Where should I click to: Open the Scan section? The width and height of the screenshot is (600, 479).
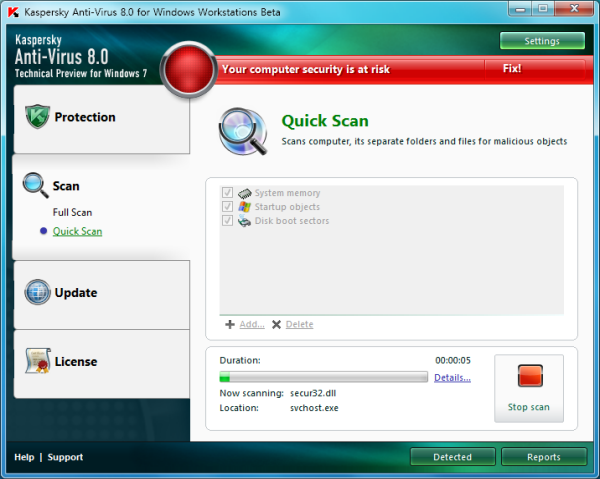point(66,186)
